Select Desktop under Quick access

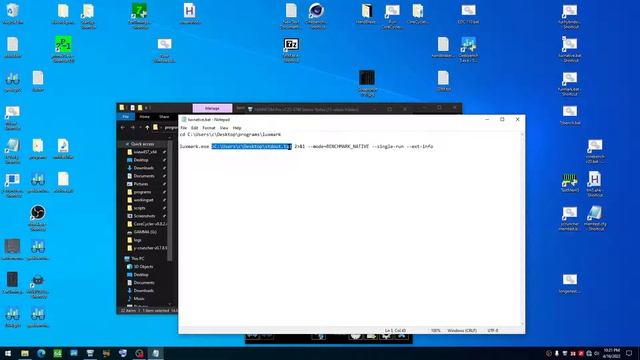[x=141, y=160]
